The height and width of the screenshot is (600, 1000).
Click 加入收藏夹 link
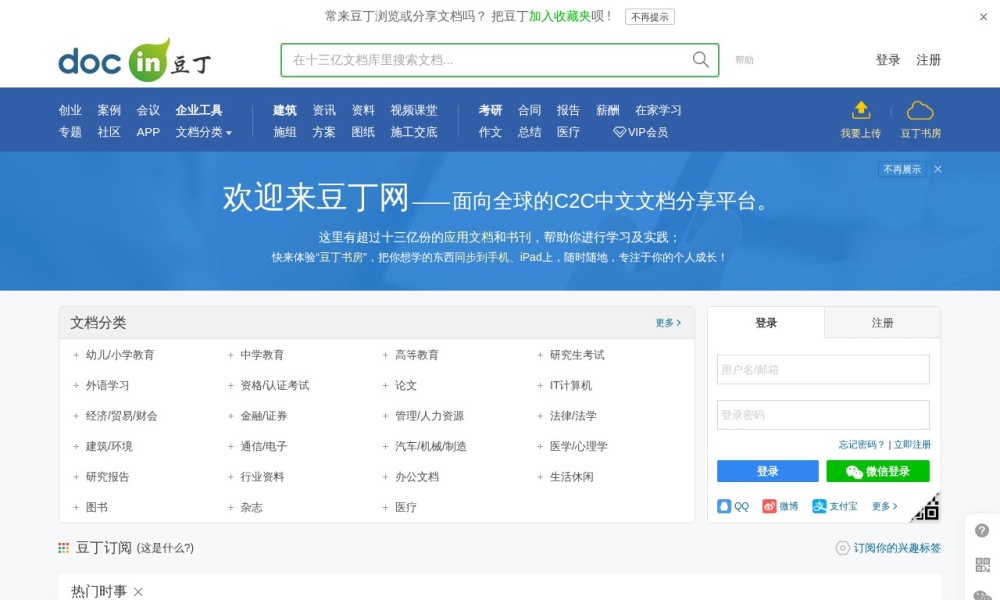[559, 17]
